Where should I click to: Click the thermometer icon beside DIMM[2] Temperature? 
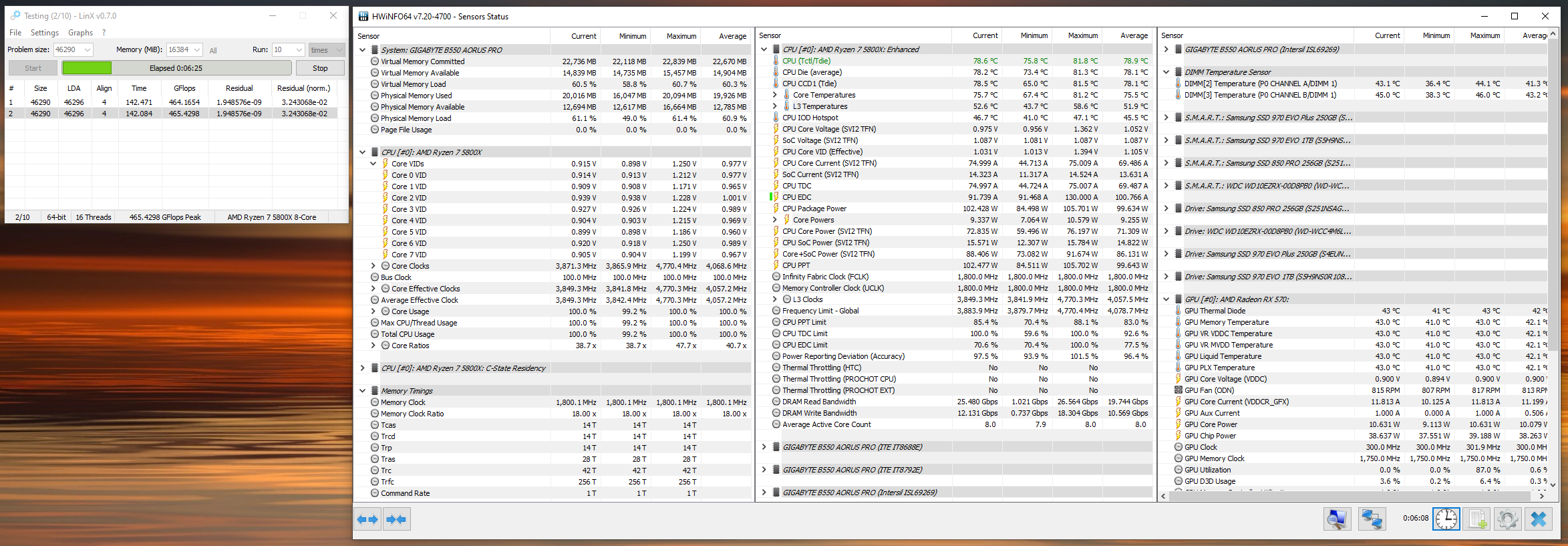pos(1179,84)
